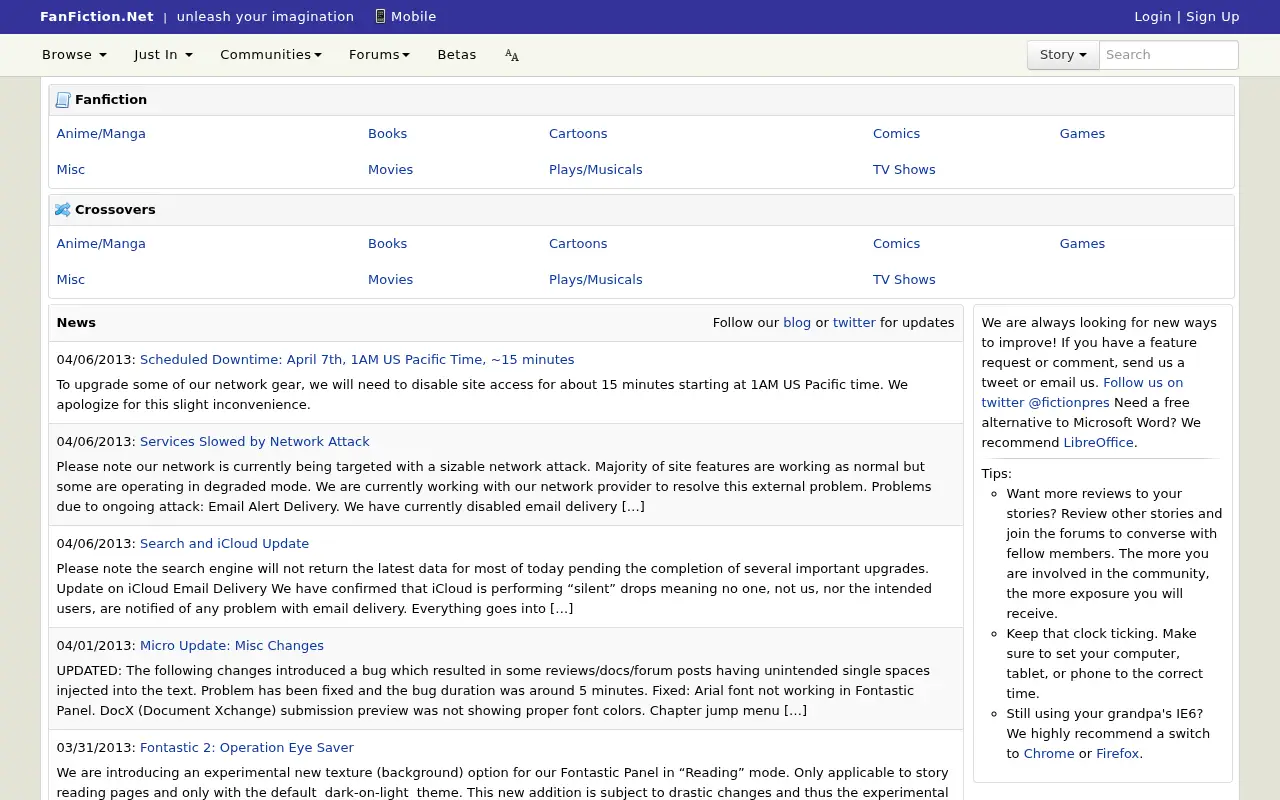Open Crossovers Movies category
The height and width of the screenshot is (800, 1280).
click(x=390, y=280)
